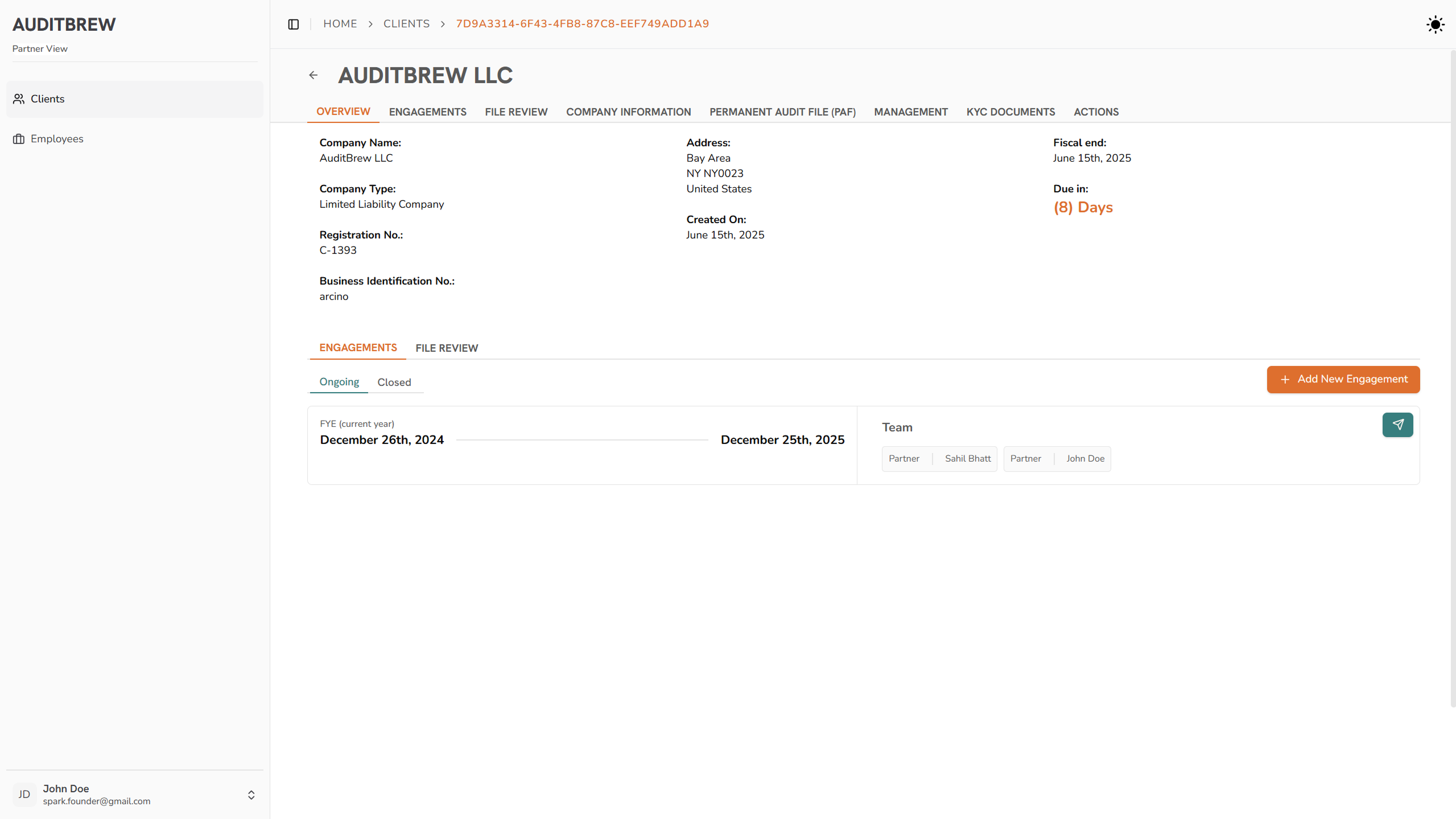Navigate to CLIENTS via breadcrumb link
This screenshot has width=1456, height=819.
coord(406,24)
